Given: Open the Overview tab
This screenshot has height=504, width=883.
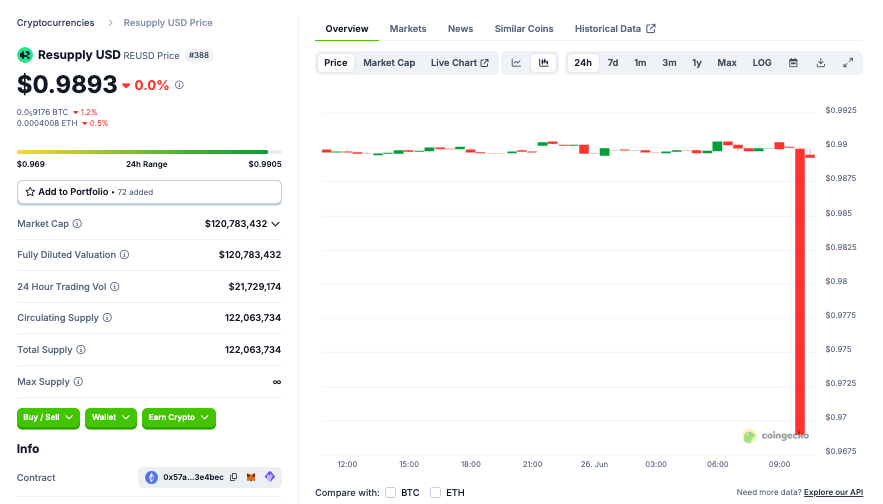Looking at the screenshot, I should pyautogui.click(x=347, y=29).
